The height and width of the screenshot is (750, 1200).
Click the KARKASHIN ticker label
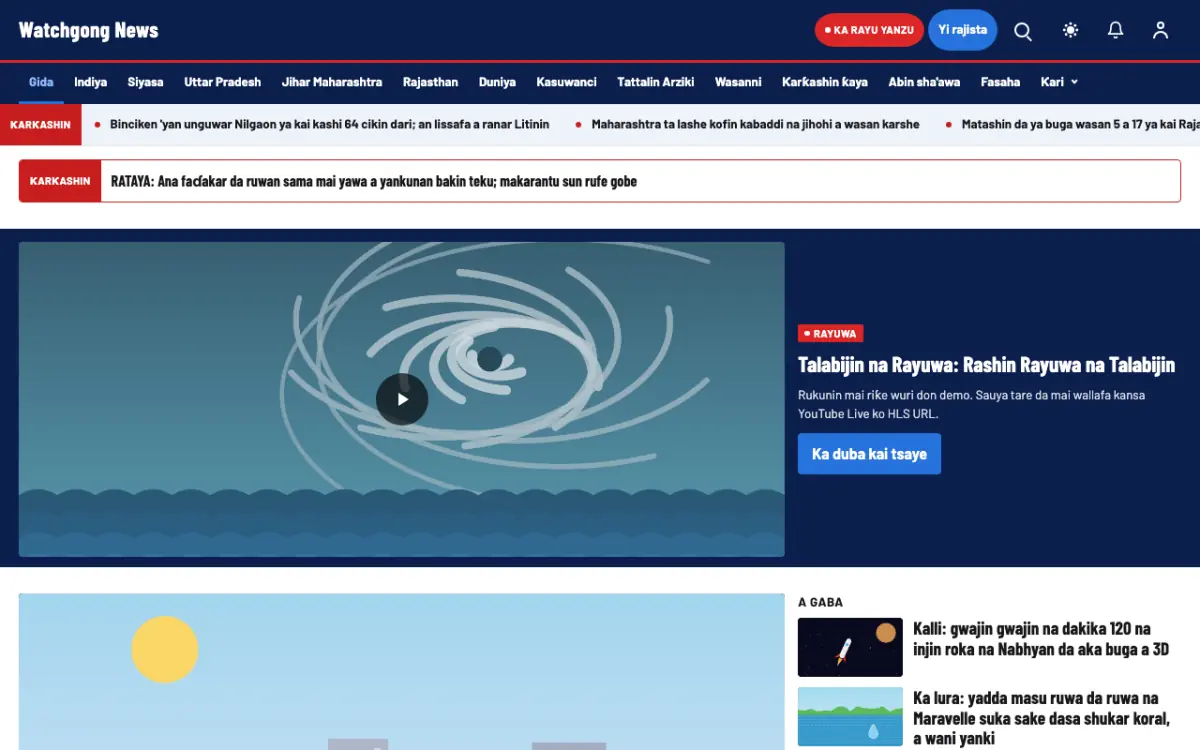[x=40, y=125]
